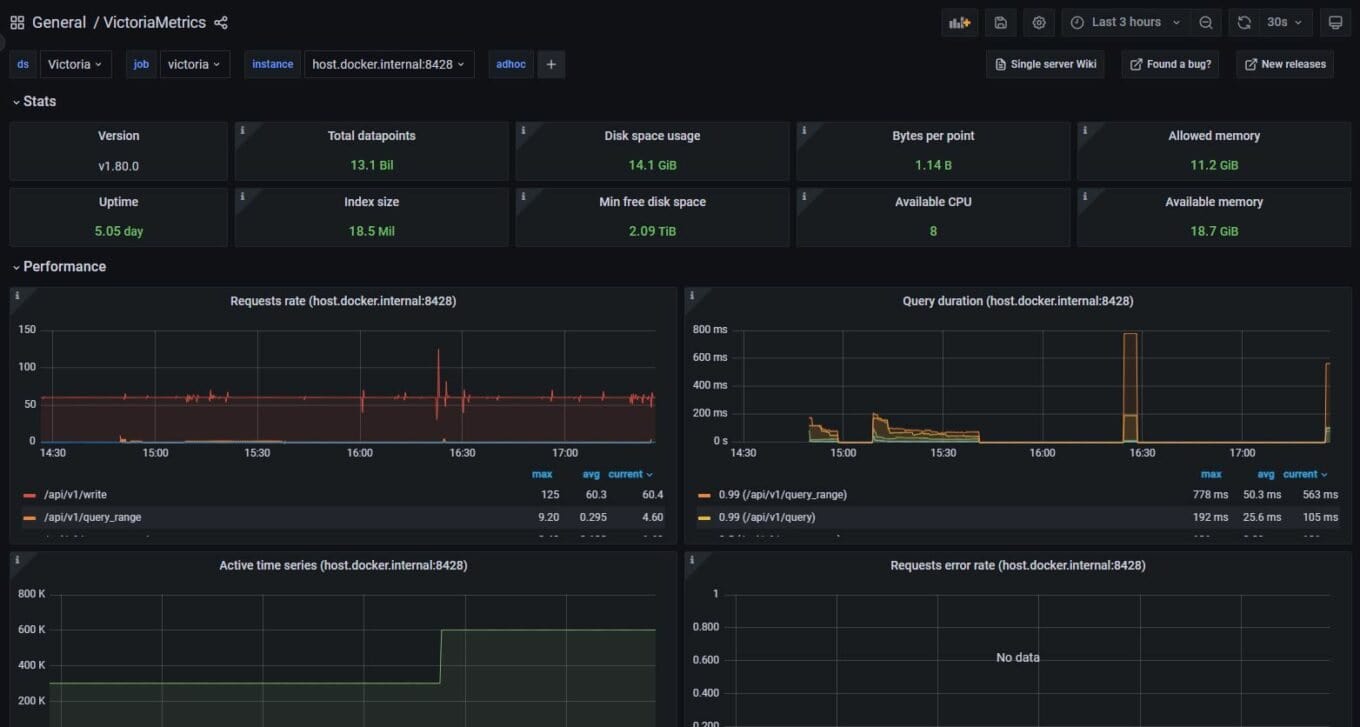The height and width of the screenshot is (727, 1360).
Task: Cycle view mode with the monitor icon
Action: [x=1334, y=22]
